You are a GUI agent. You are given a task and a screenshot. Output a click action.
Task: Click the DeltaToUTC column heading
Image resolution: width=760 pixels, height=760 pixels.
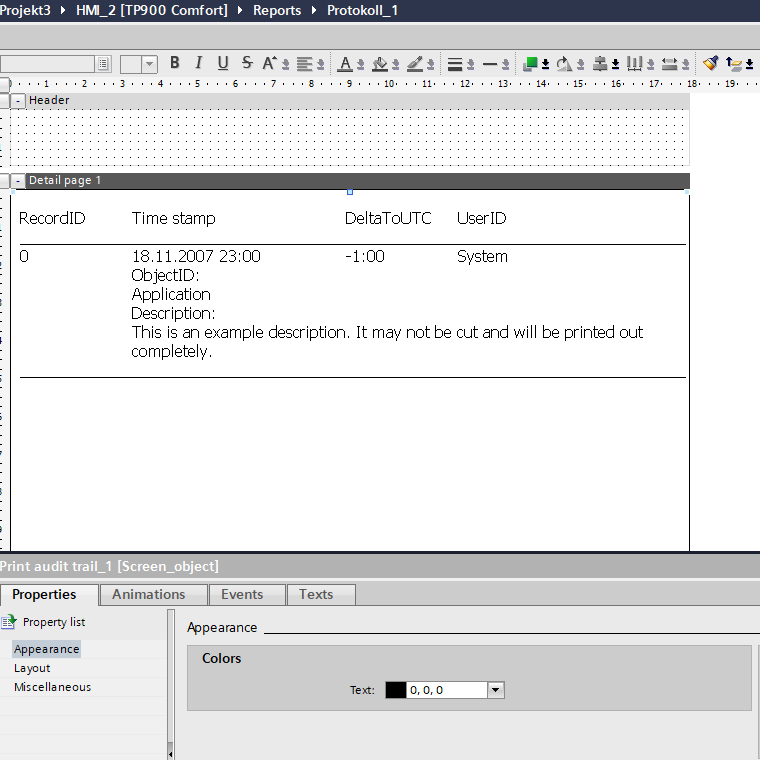[388, 218]
